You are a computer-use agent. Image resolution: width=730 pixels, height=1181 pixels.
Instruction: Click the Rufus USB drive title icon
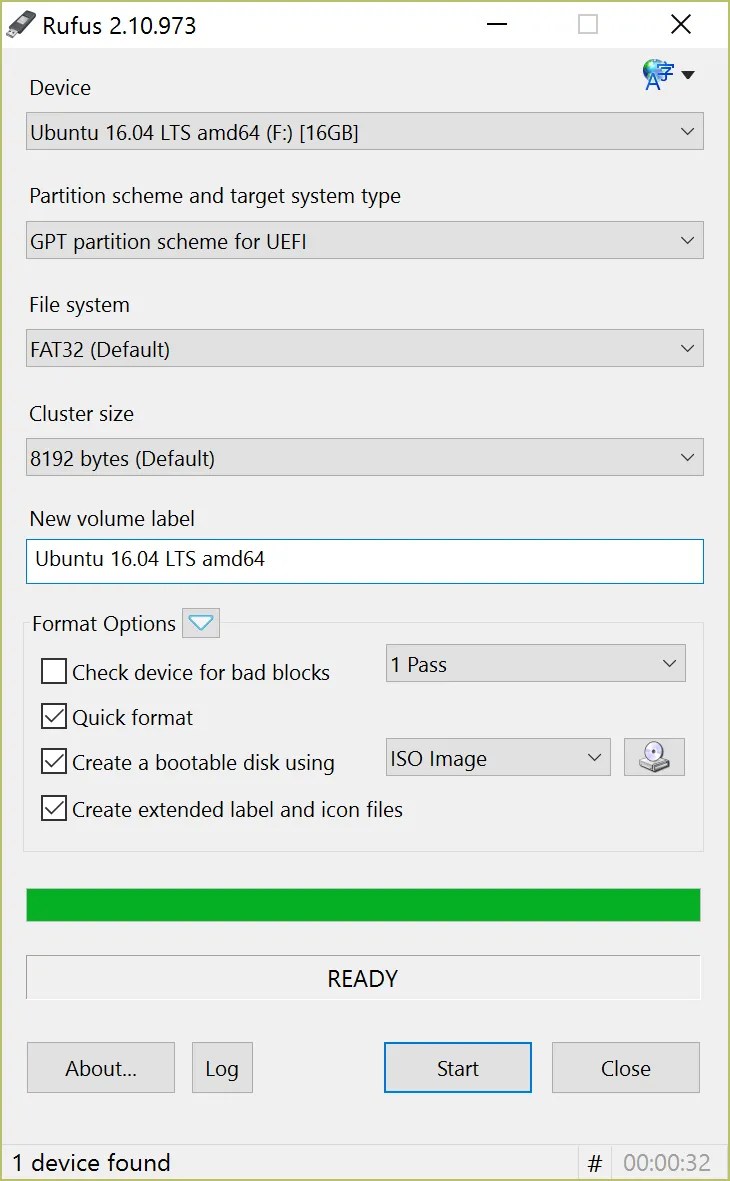pos(20,25)
